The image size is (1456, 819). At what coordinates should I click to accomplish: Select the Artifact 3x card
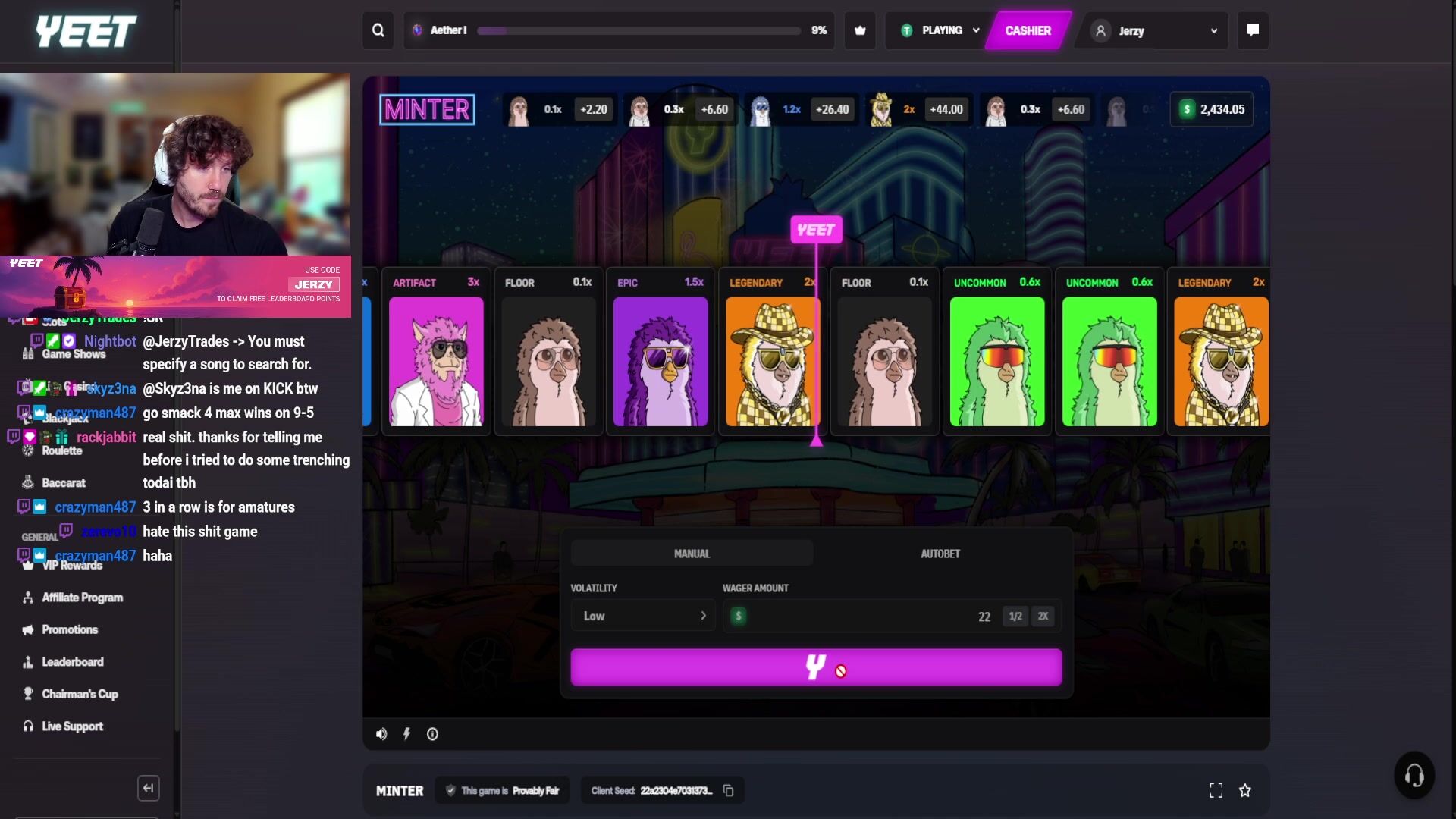[x=436, y=351]
